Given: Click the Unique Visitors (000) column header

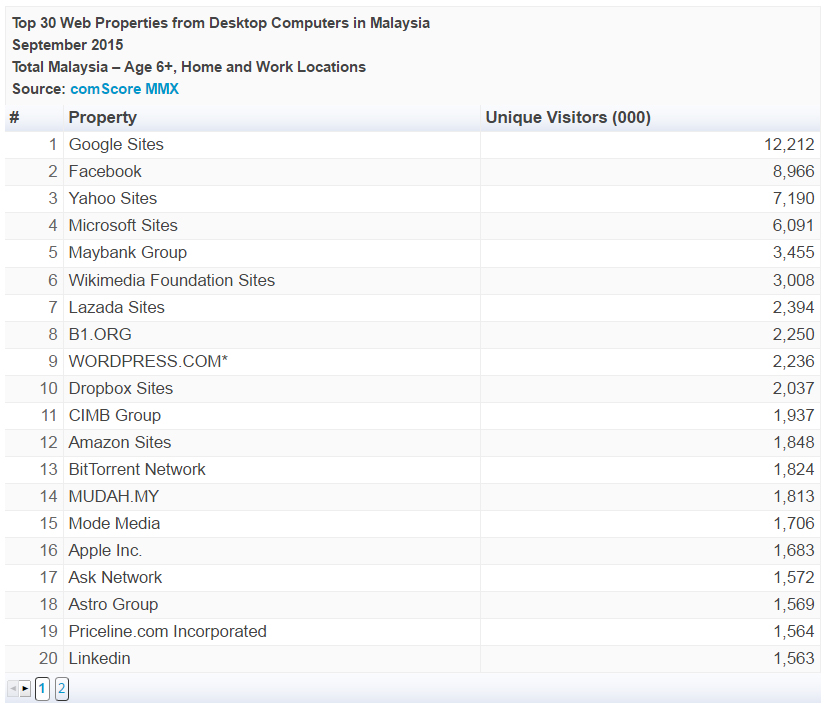Looking at the screenshot, I should click(568, 117).
